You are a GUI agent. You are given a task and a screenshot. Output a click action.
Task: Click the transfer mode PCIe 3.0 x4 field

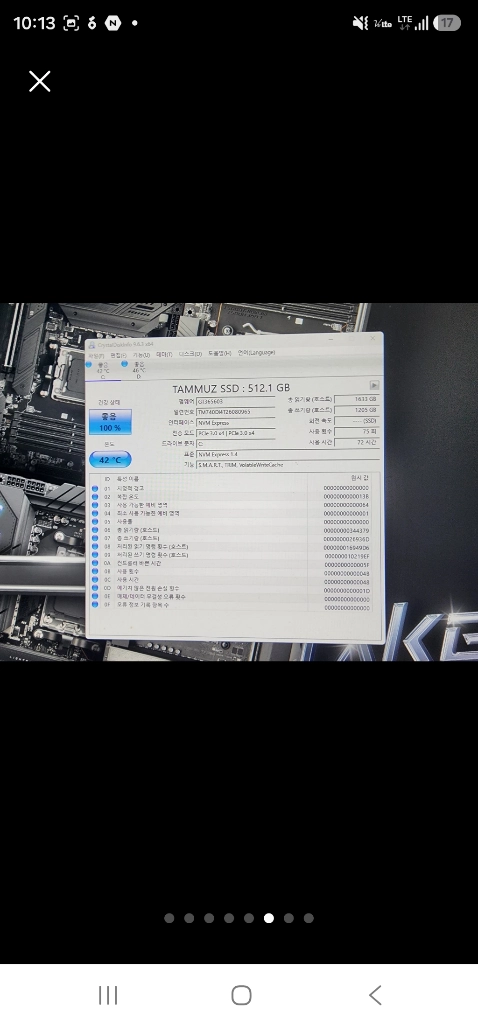coord(236,433)
